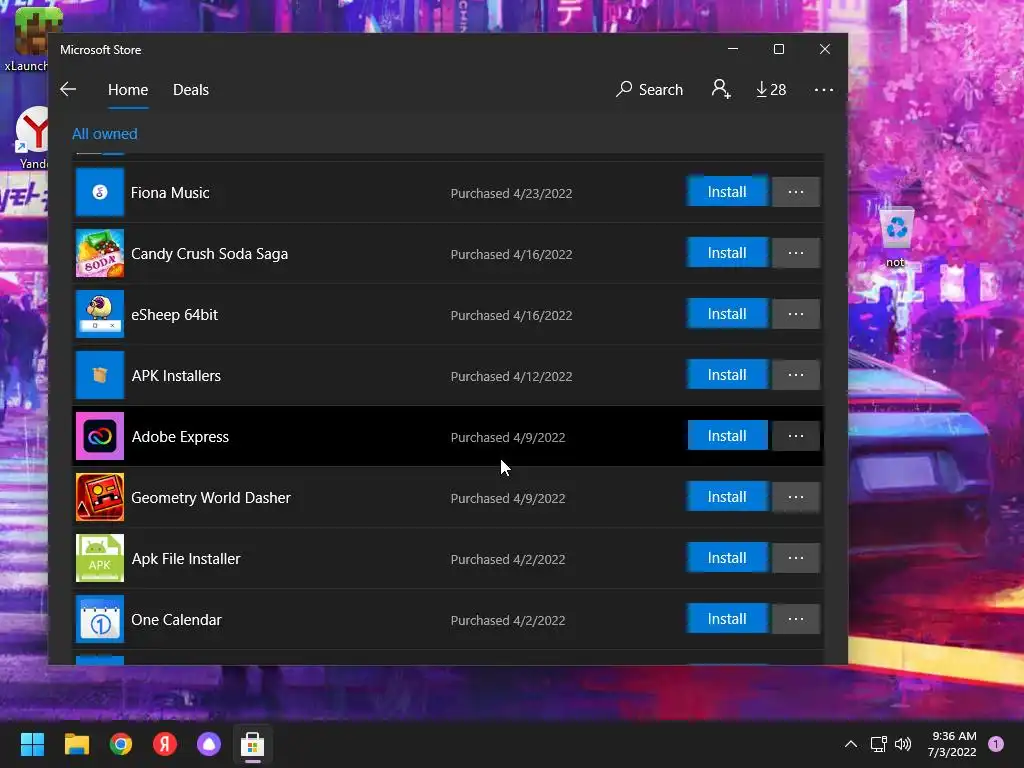Select the eSheep 64bit title
This screenshot has height=768, width=1024.
coord(174,315)
